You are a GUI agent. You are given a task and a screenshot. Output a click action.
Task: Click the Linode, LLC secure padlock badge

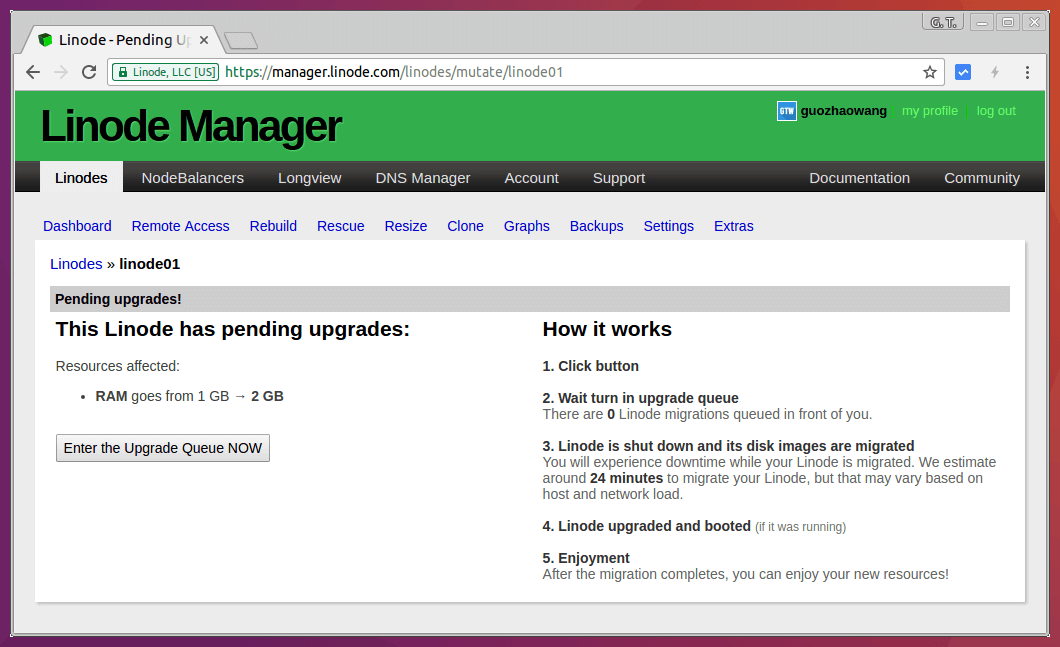pyautogui.click(x=165, y=72)
